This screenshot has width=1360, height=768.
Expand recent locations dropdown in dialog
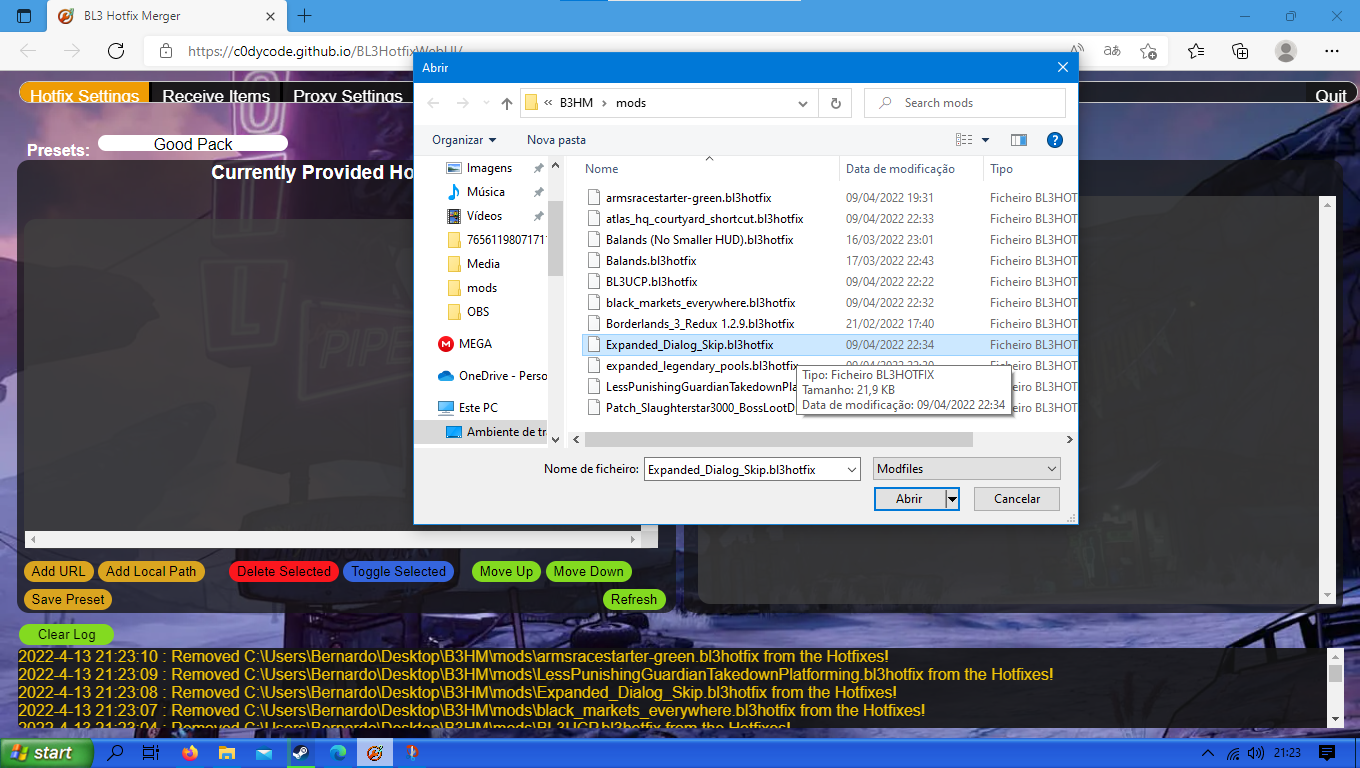point(485,103)
